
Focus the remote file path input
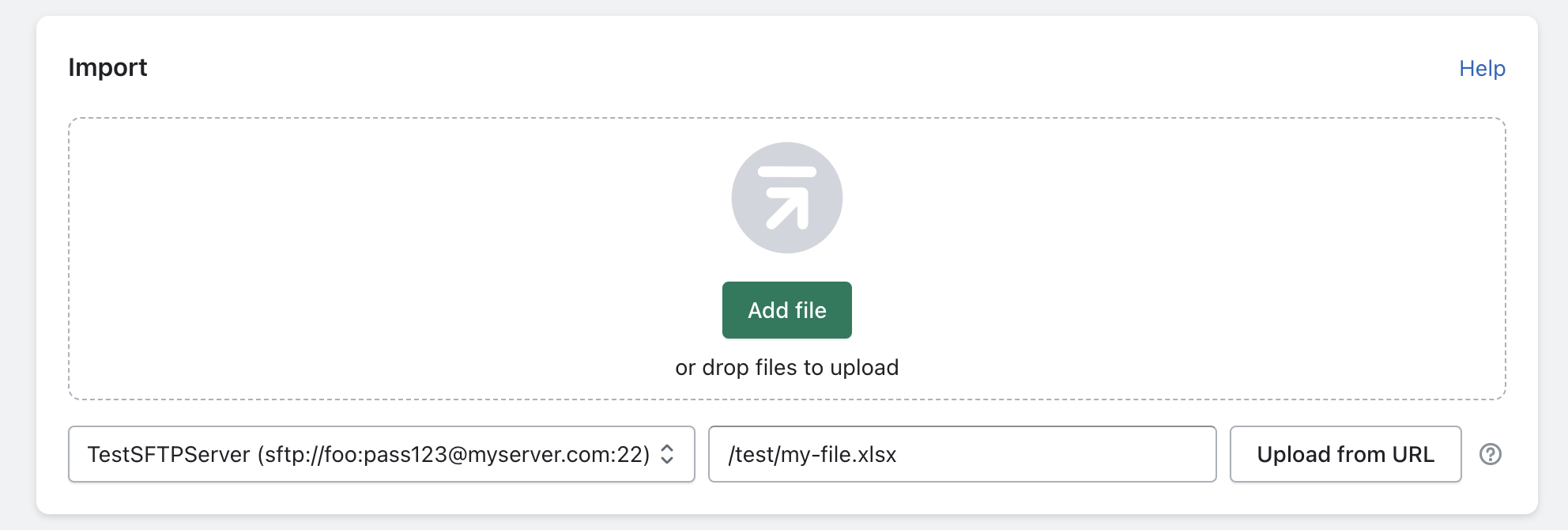(x=961, y=454)
